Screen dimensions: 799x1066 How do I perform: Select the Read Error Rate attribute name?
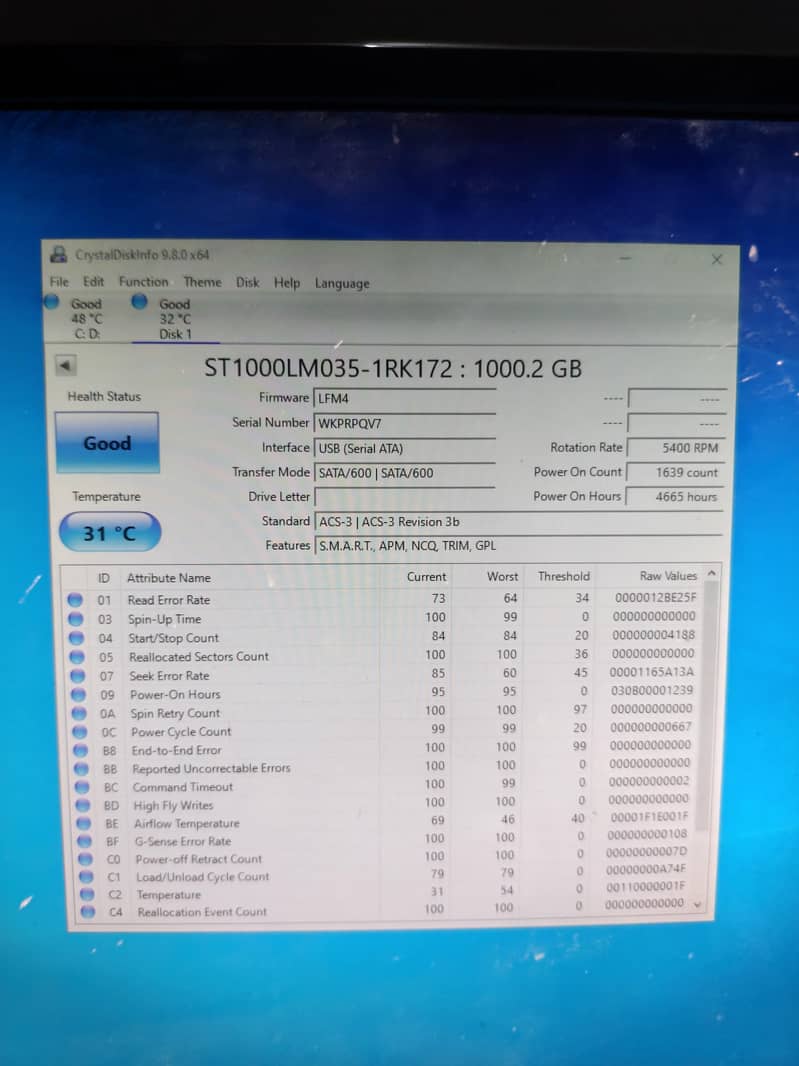[x=169, y=600]
